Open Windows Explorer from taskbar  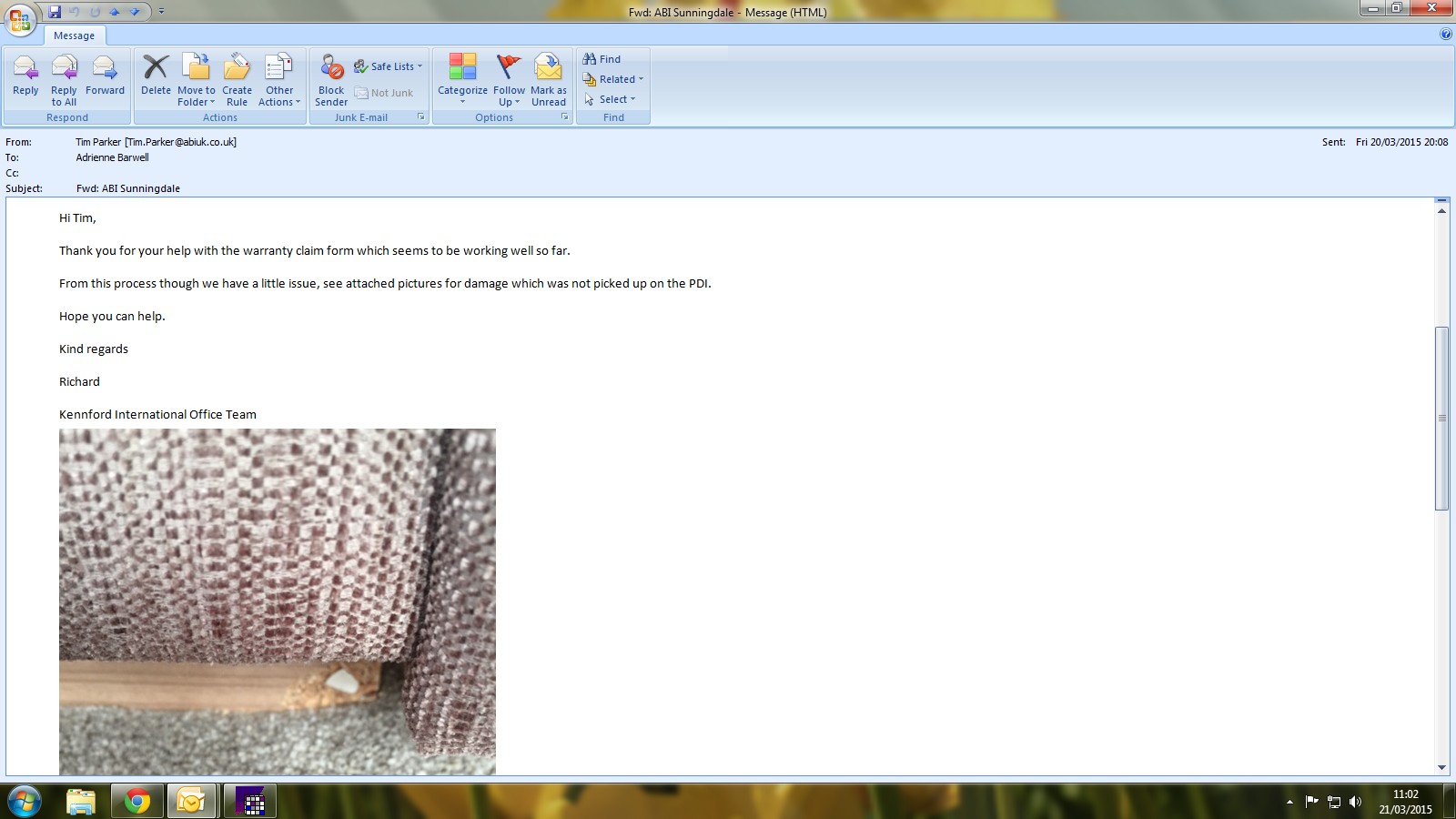click(x=81, y=802)
